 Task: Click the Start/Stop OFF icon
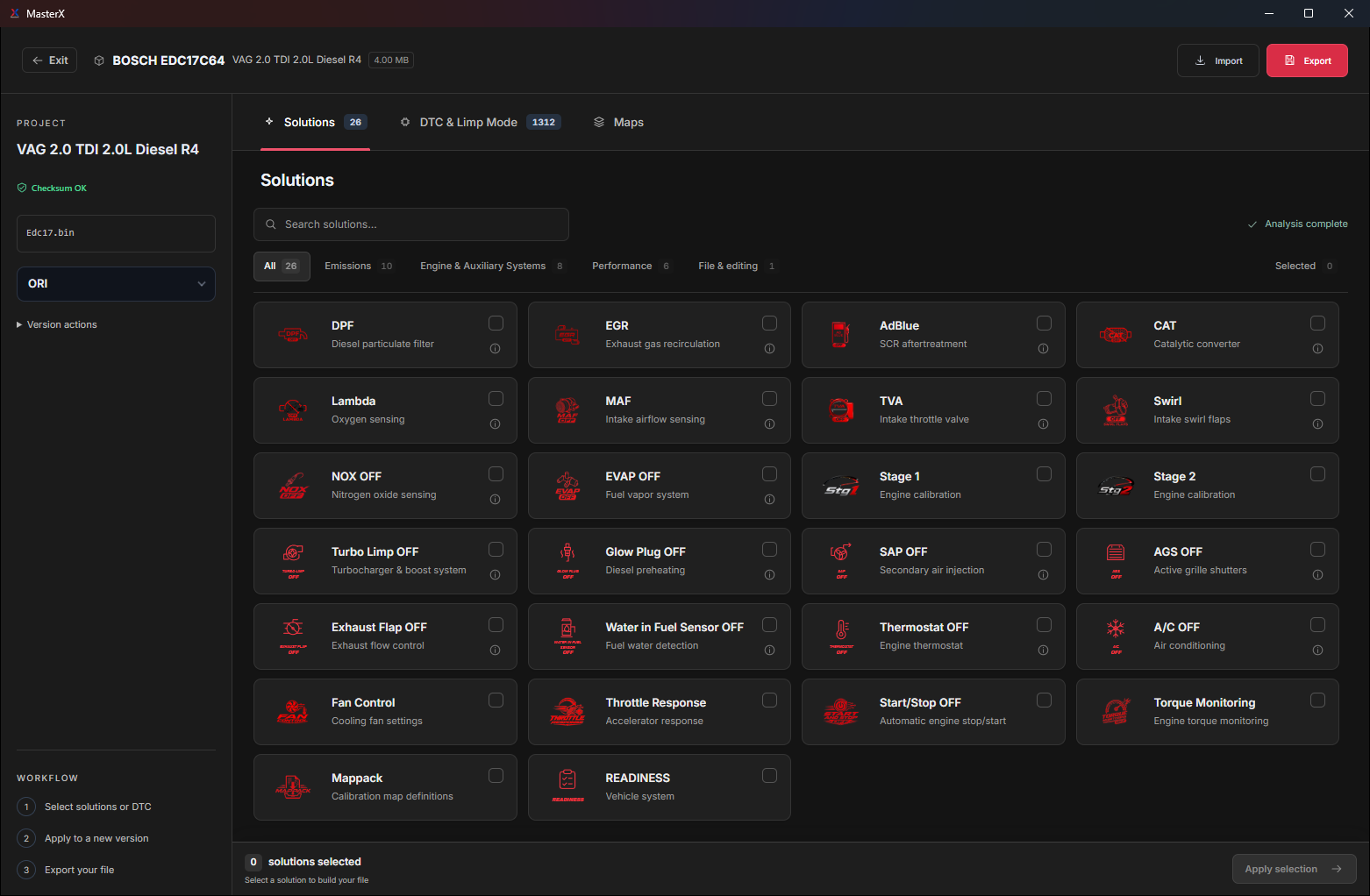click(841, 712)
